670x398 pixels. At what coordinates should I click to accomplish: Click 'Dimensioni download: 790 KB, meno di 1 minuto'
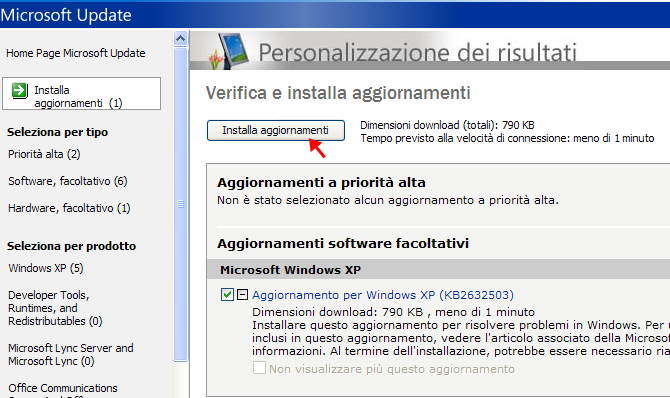pos(393,312)
